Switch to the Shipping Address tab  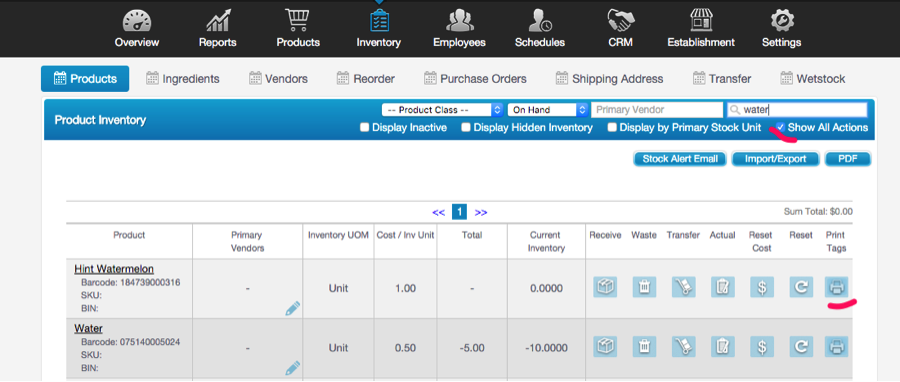(x=609, y=79)
